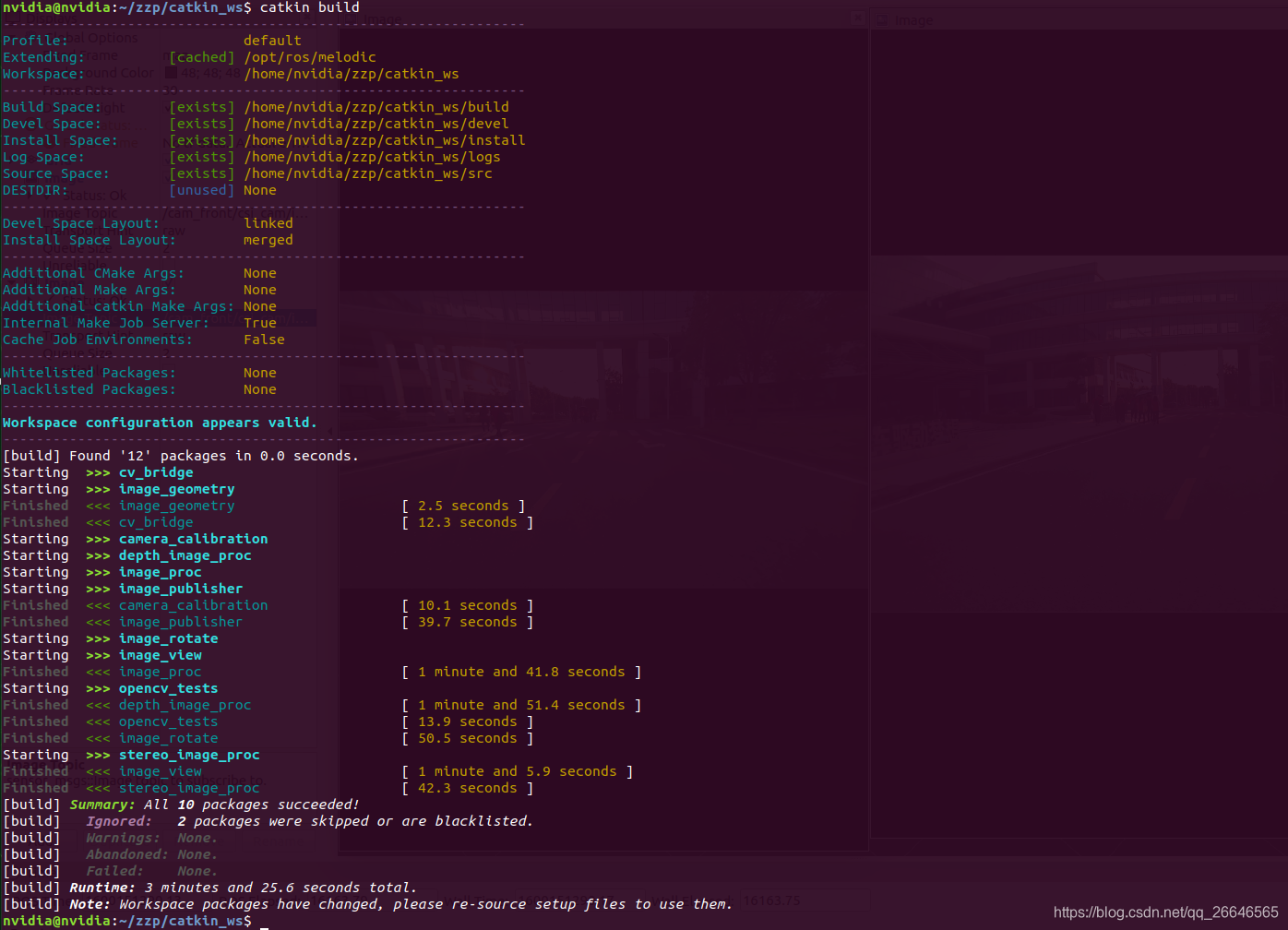Click the '12.3 seconds' timing
Screen dimensions: 1288x930
coord(468,522)
